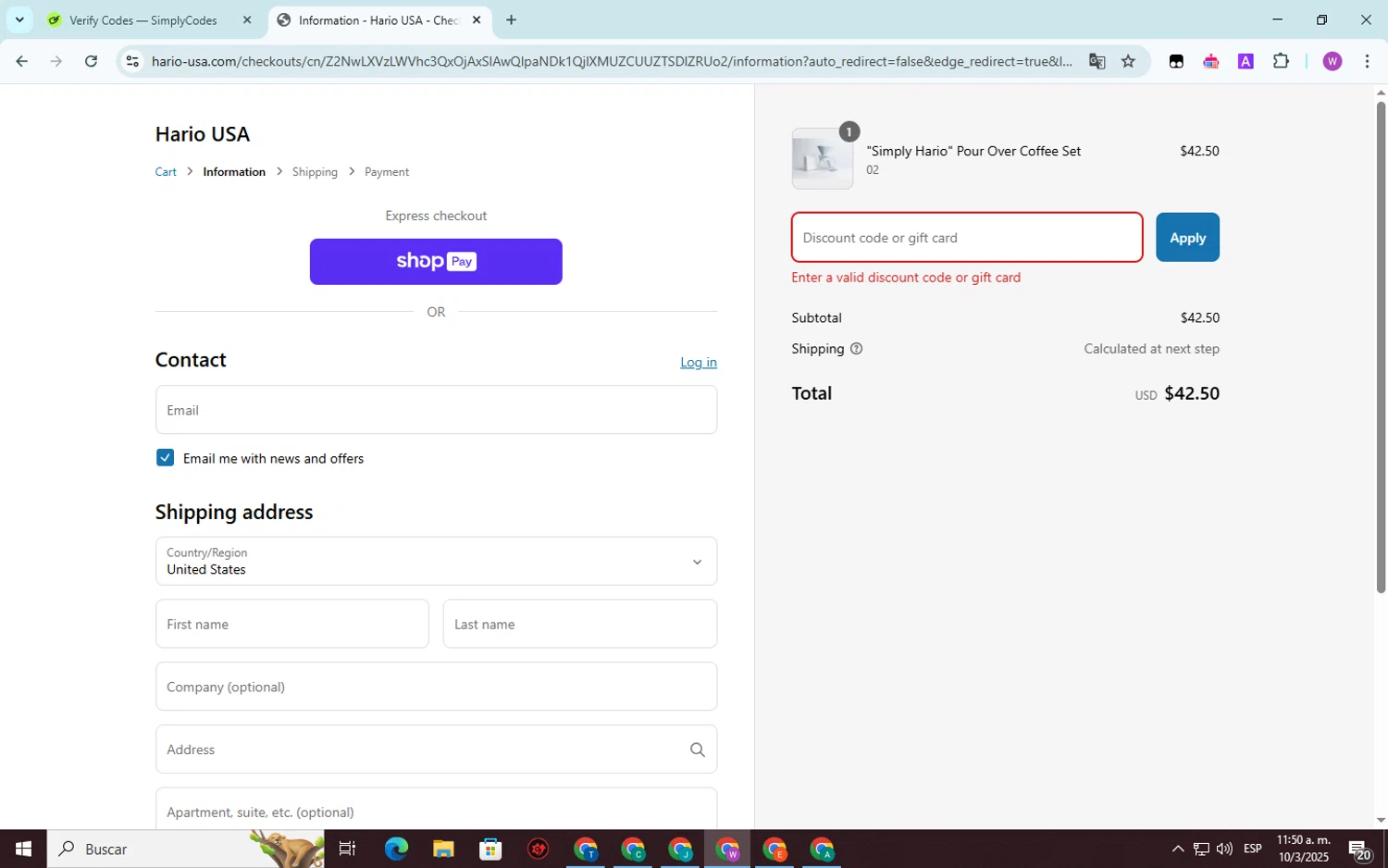Apply the discount code

[1187, 238]
